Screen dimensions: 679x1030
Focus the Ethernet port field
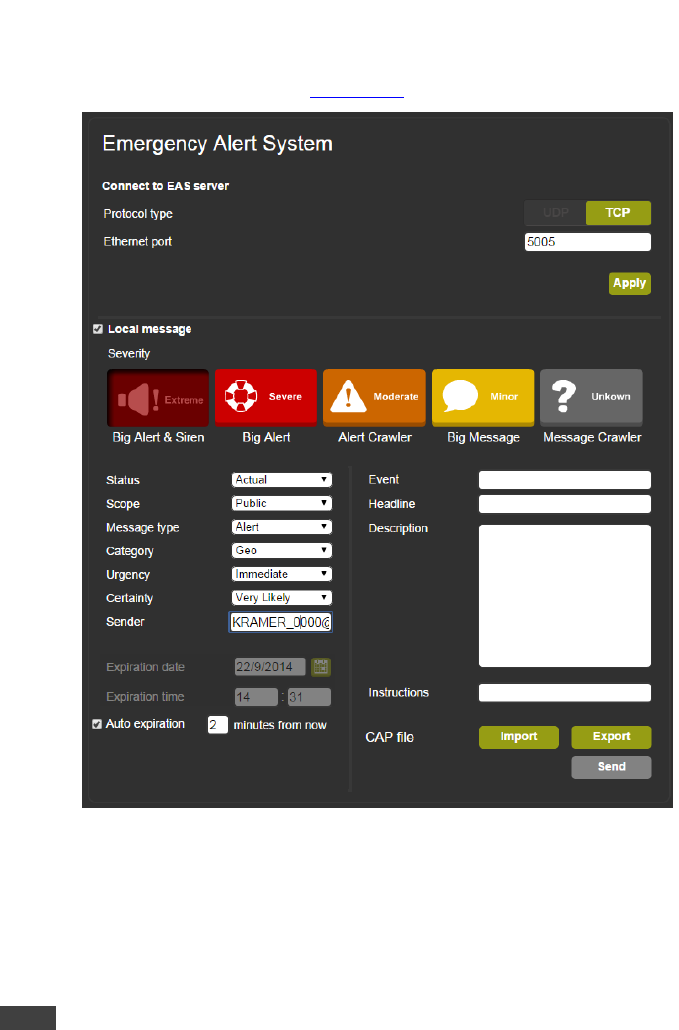[x=588, y=242]
